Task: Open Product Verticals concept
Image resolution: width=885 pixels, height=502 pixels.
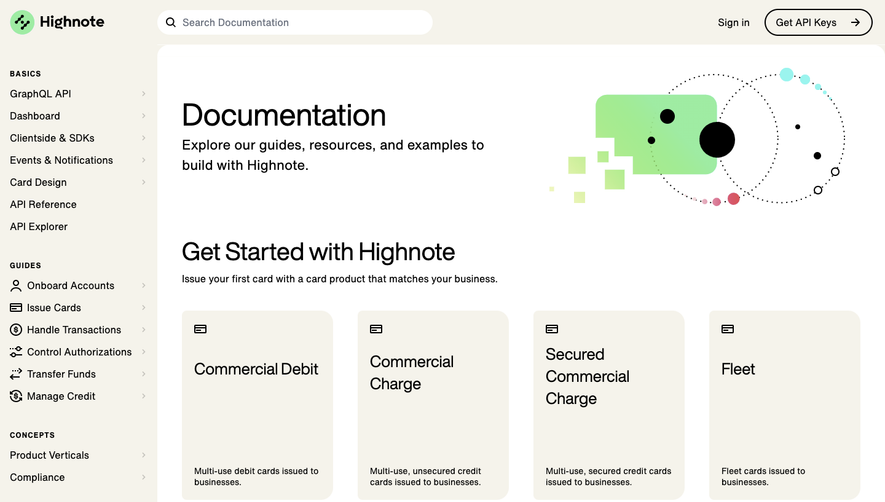Action: (50, 455)
